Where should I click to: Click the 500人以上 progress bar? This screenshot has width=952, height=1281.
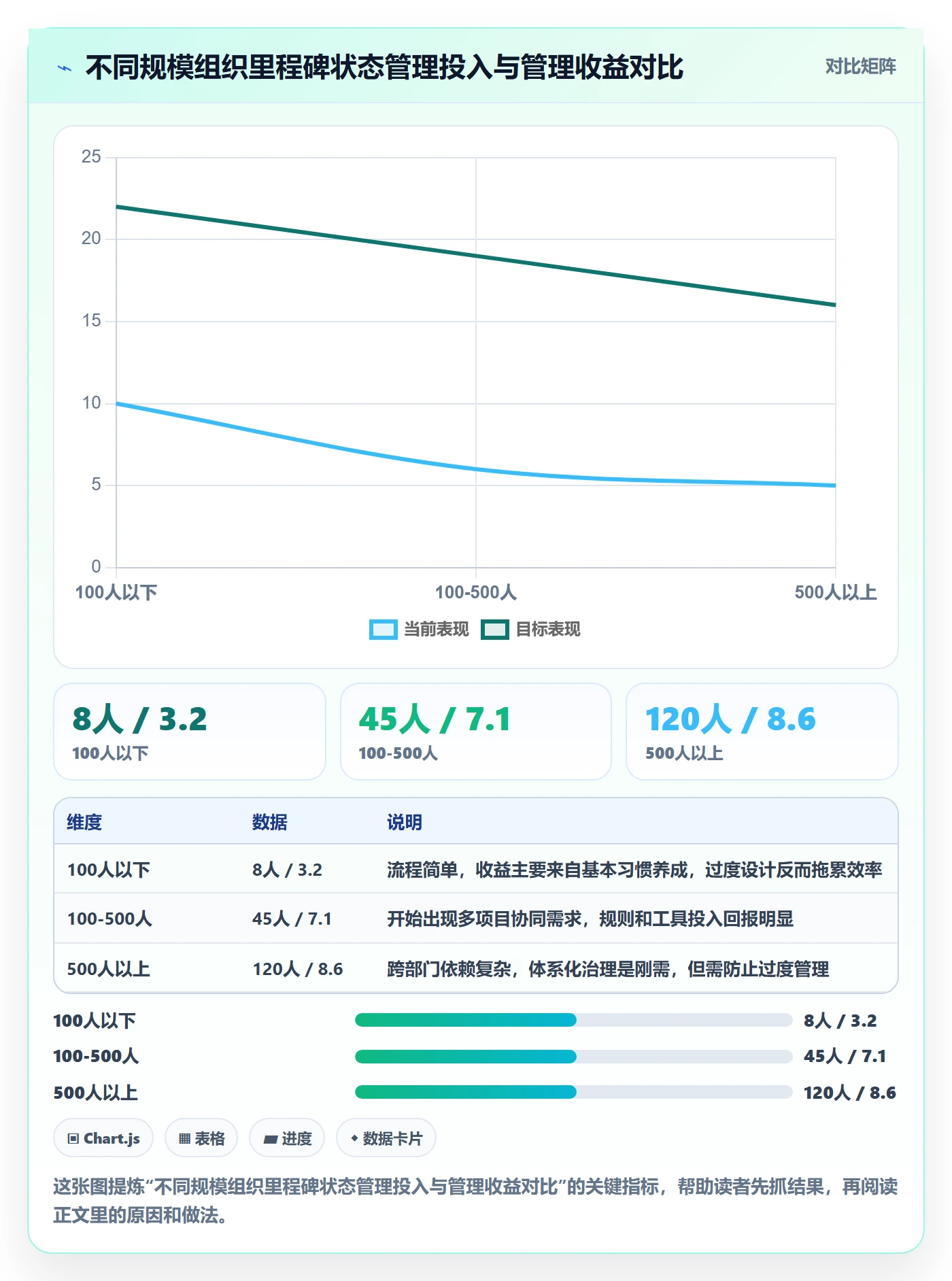[x=573, y=1092]
